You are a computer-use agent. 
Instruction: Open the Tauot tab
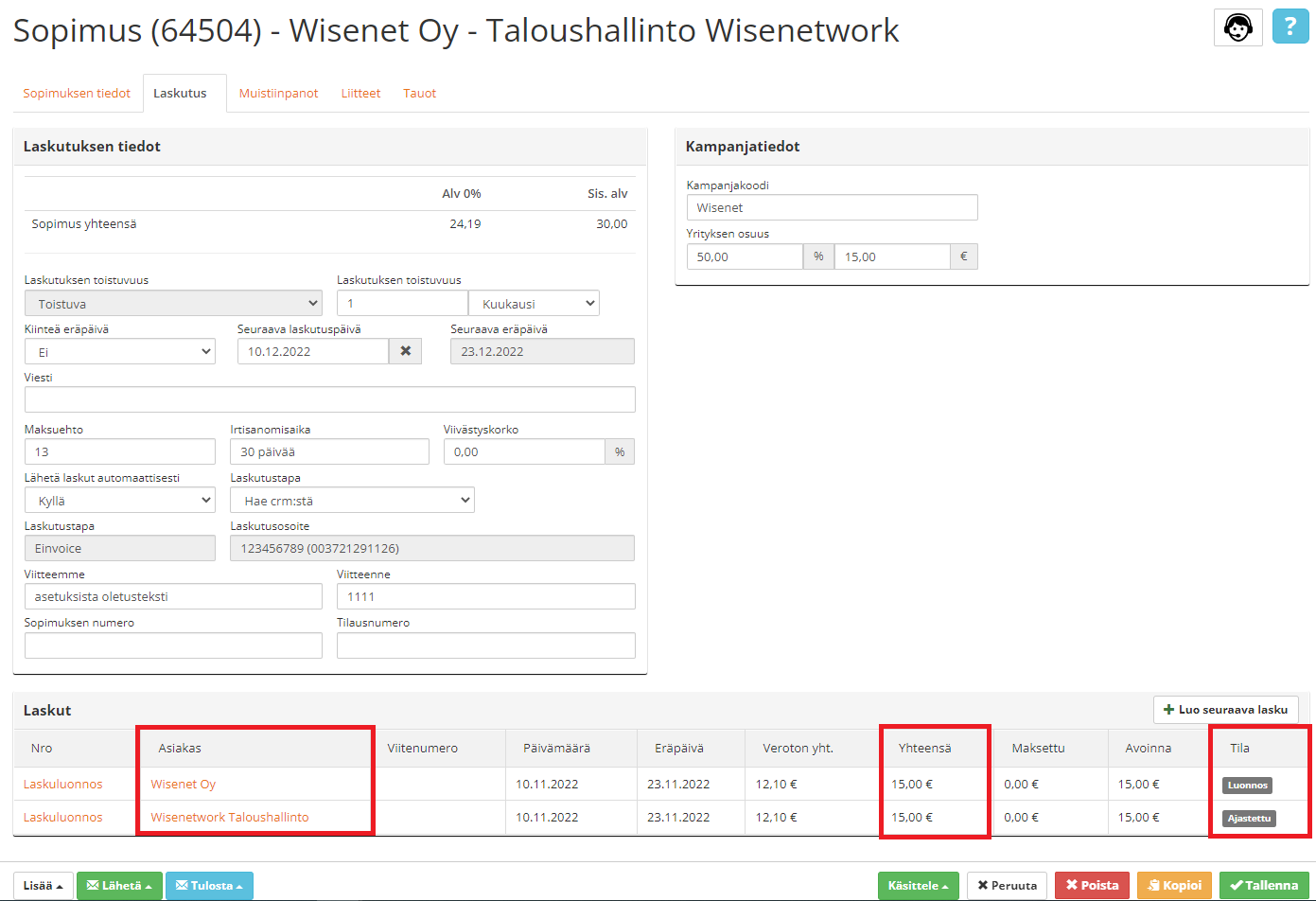pos(419,93)
